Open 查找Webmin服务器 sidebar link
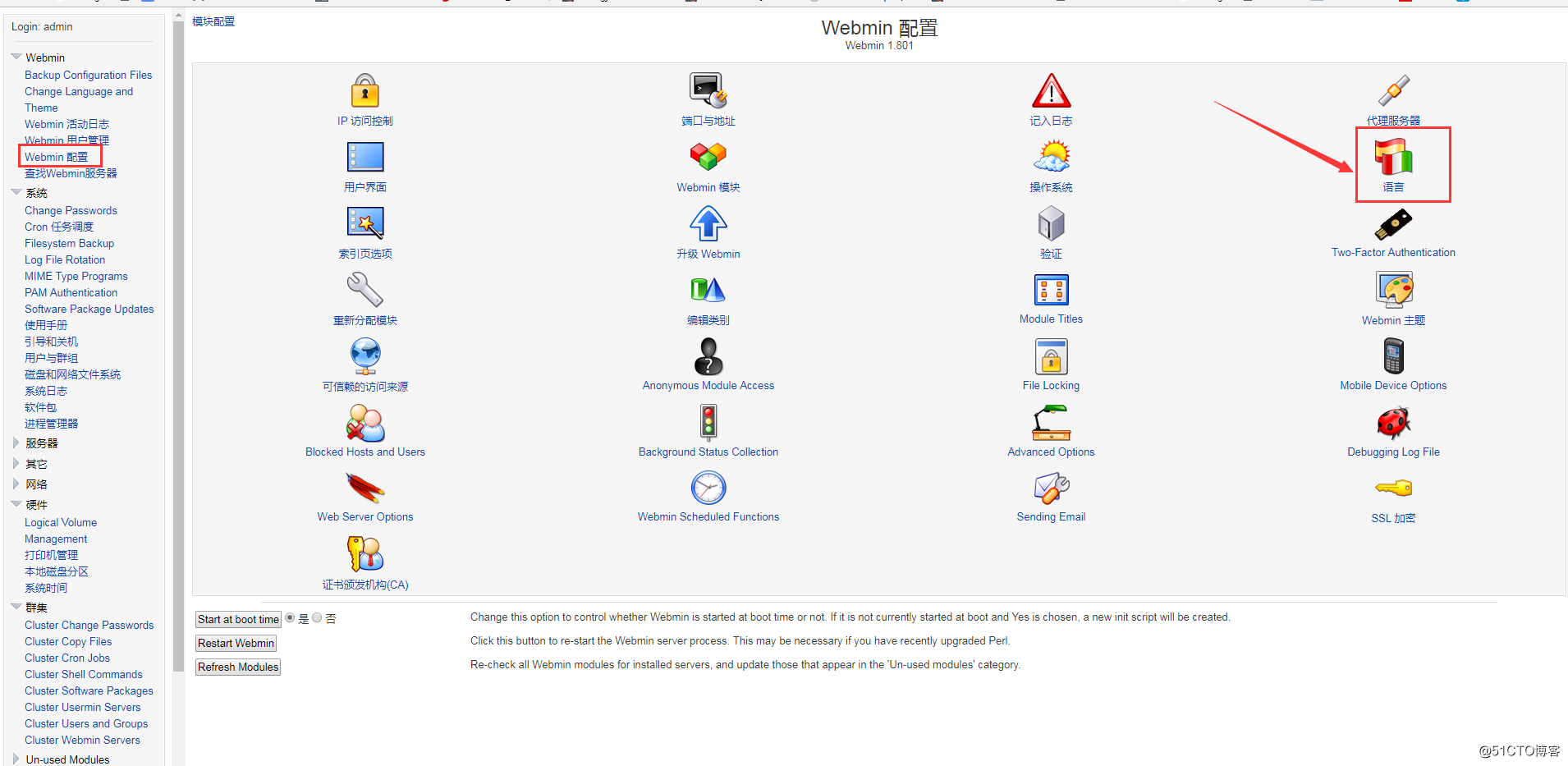The height and width of the screenshot is (766, 1568). click(71, 173)
